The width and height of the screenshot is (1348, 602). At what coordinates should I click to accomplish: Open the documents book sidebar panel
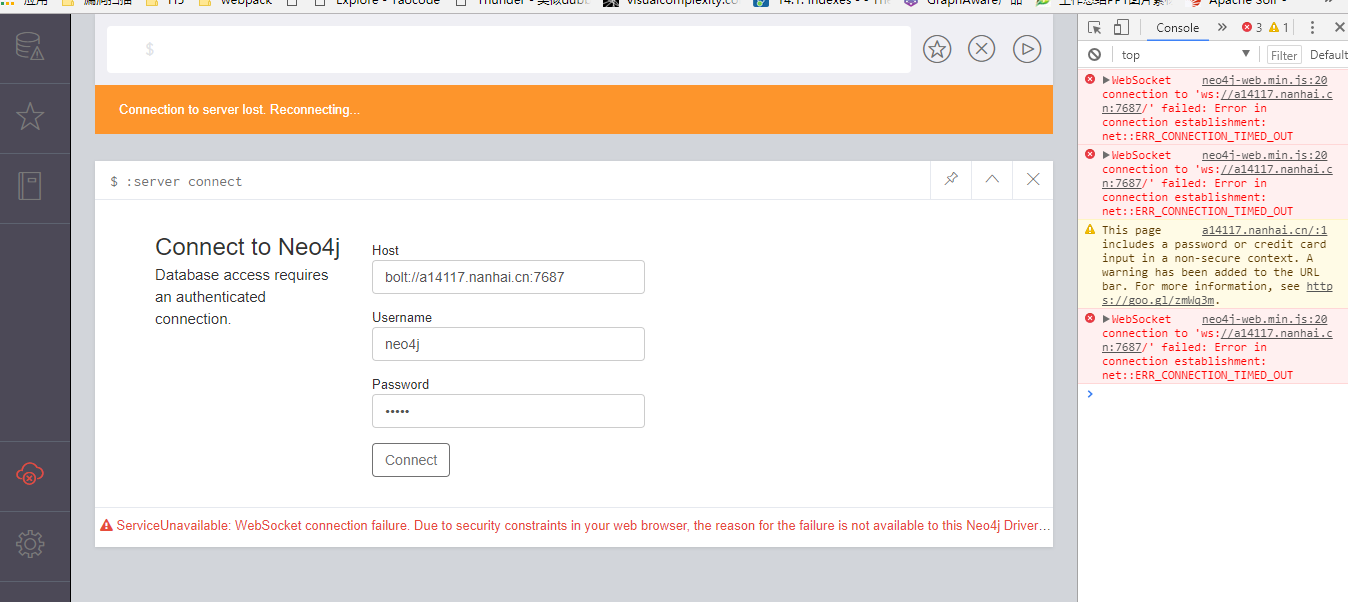(30, 186)
